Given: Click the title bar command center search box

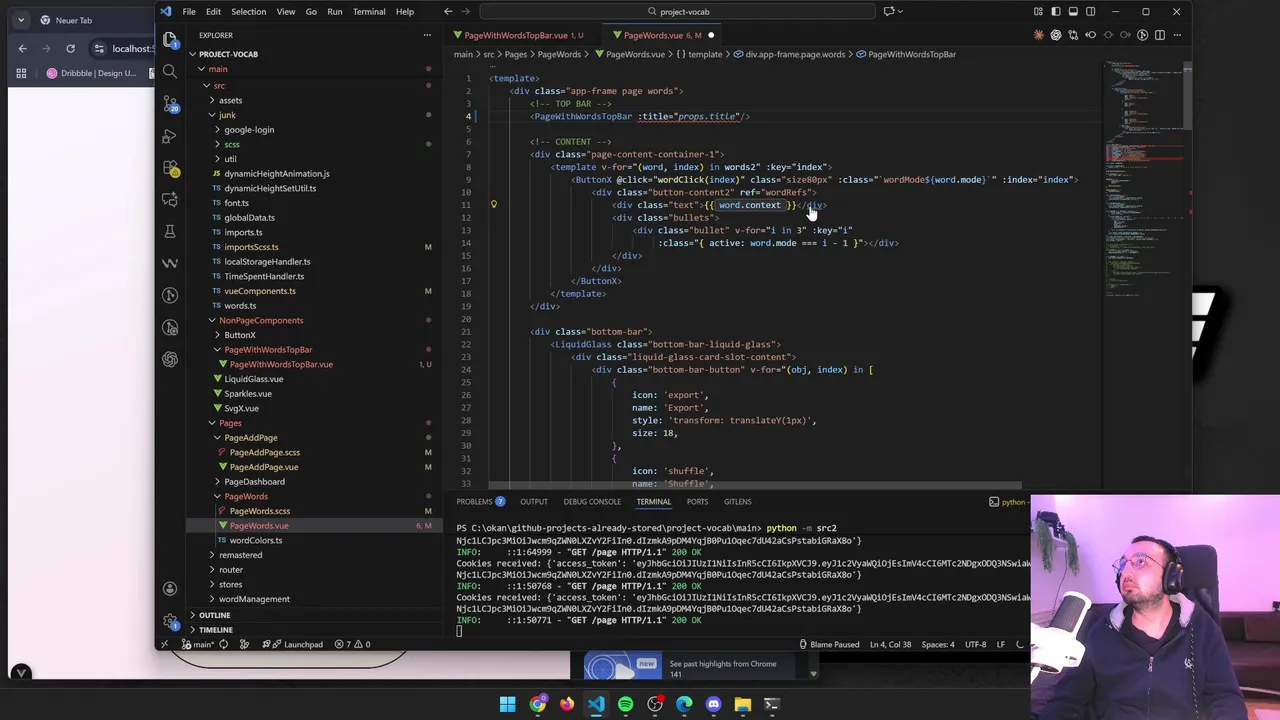Looking at the screenshot, I should point(678,11).
